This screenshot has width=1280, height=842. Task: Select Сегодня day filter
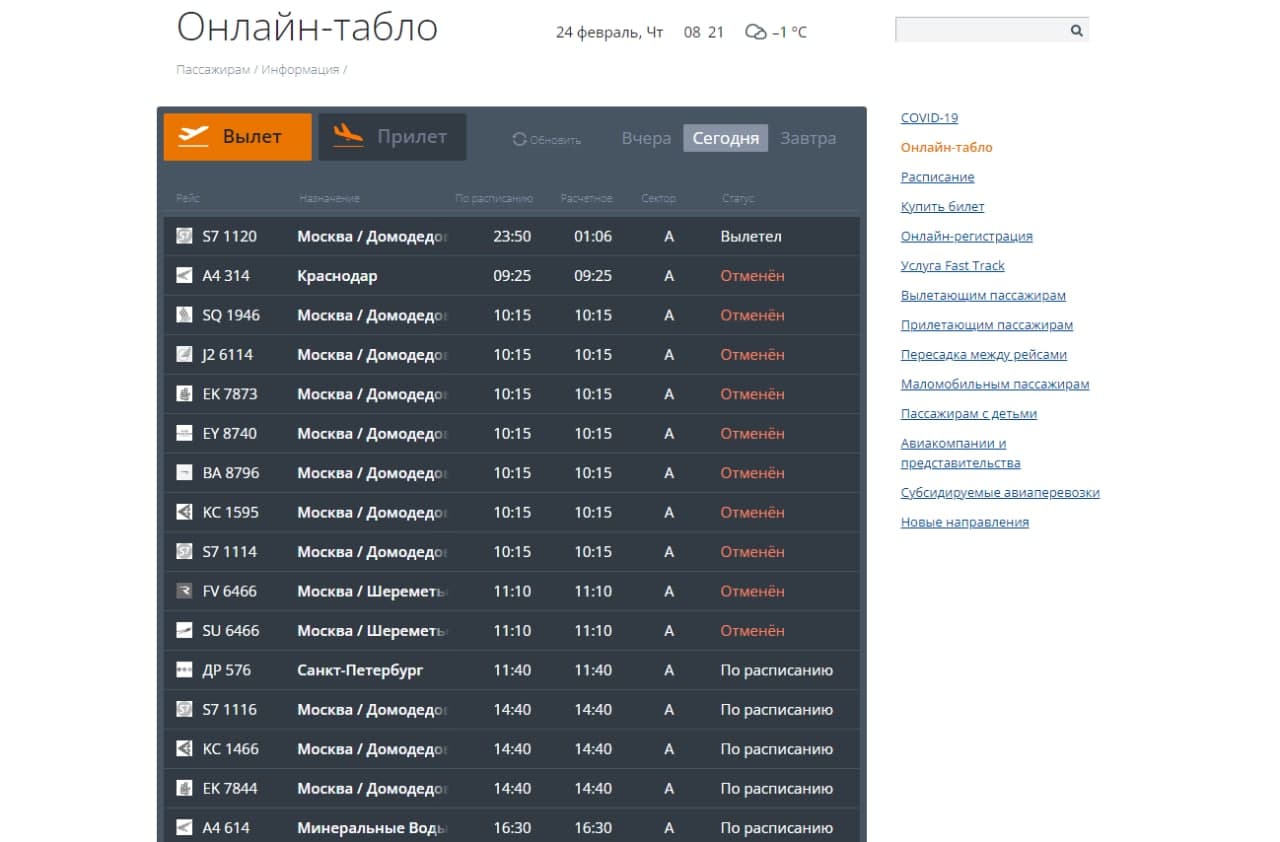point(725,138)
